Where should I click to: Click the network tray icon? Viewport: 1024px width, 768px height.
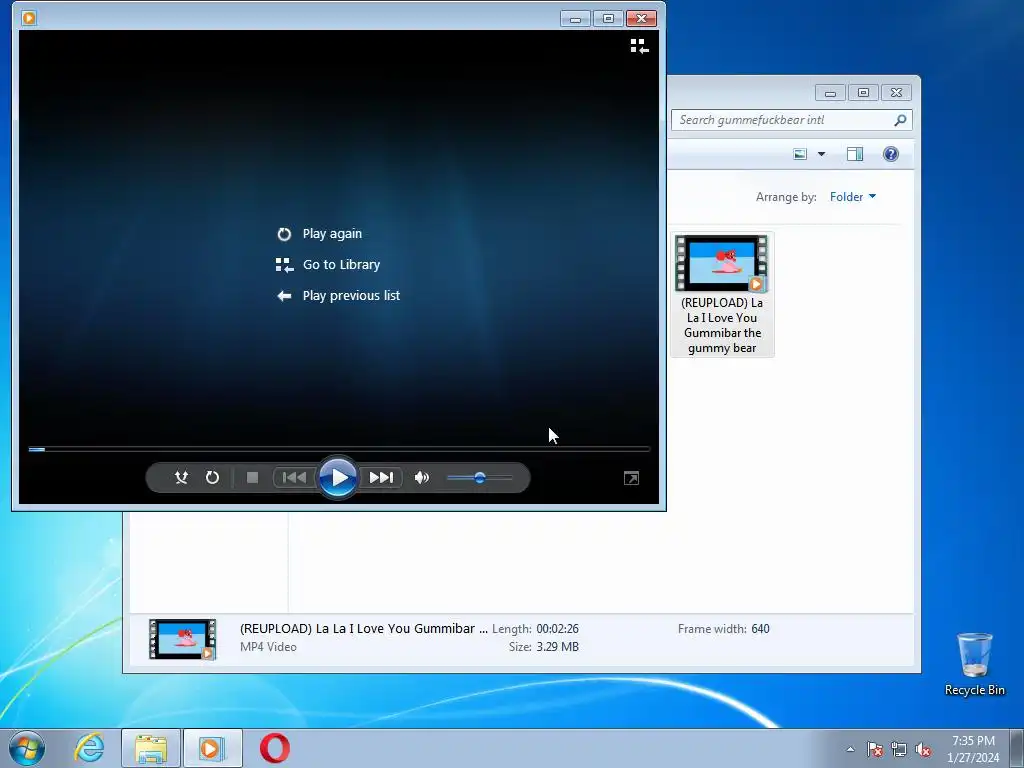coord(899,750)
